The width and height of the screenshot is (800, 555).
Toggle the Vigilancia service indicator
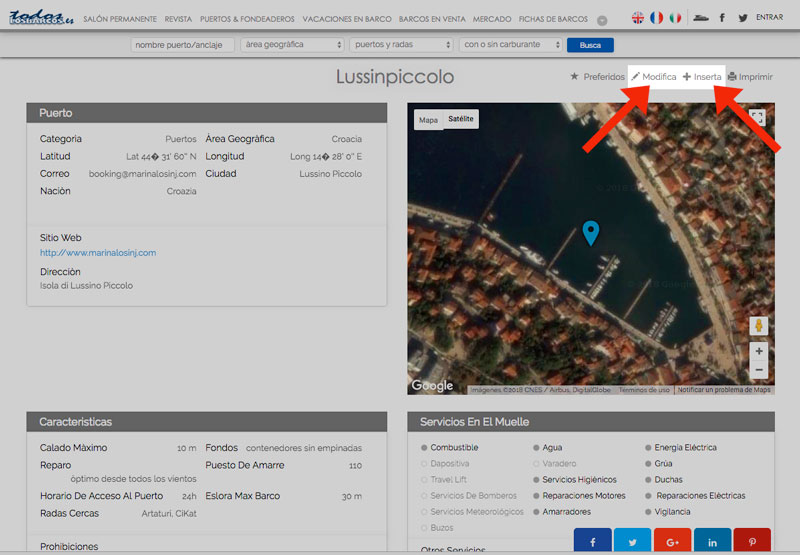[648, 512]
